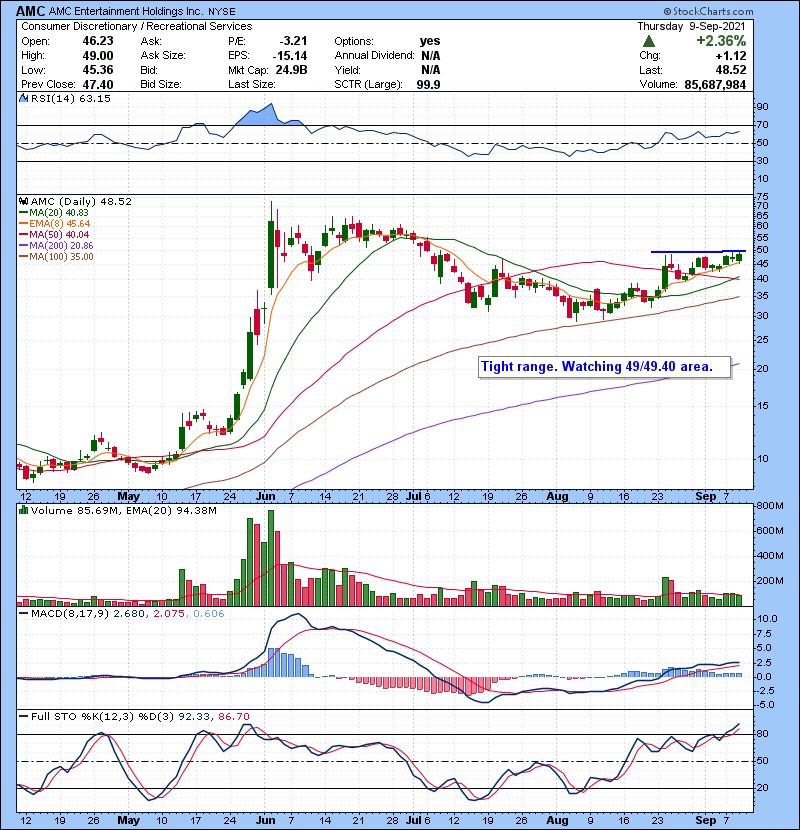Click the Volume 85.69M, EMA(20) 94.38M label

[123, 511]
